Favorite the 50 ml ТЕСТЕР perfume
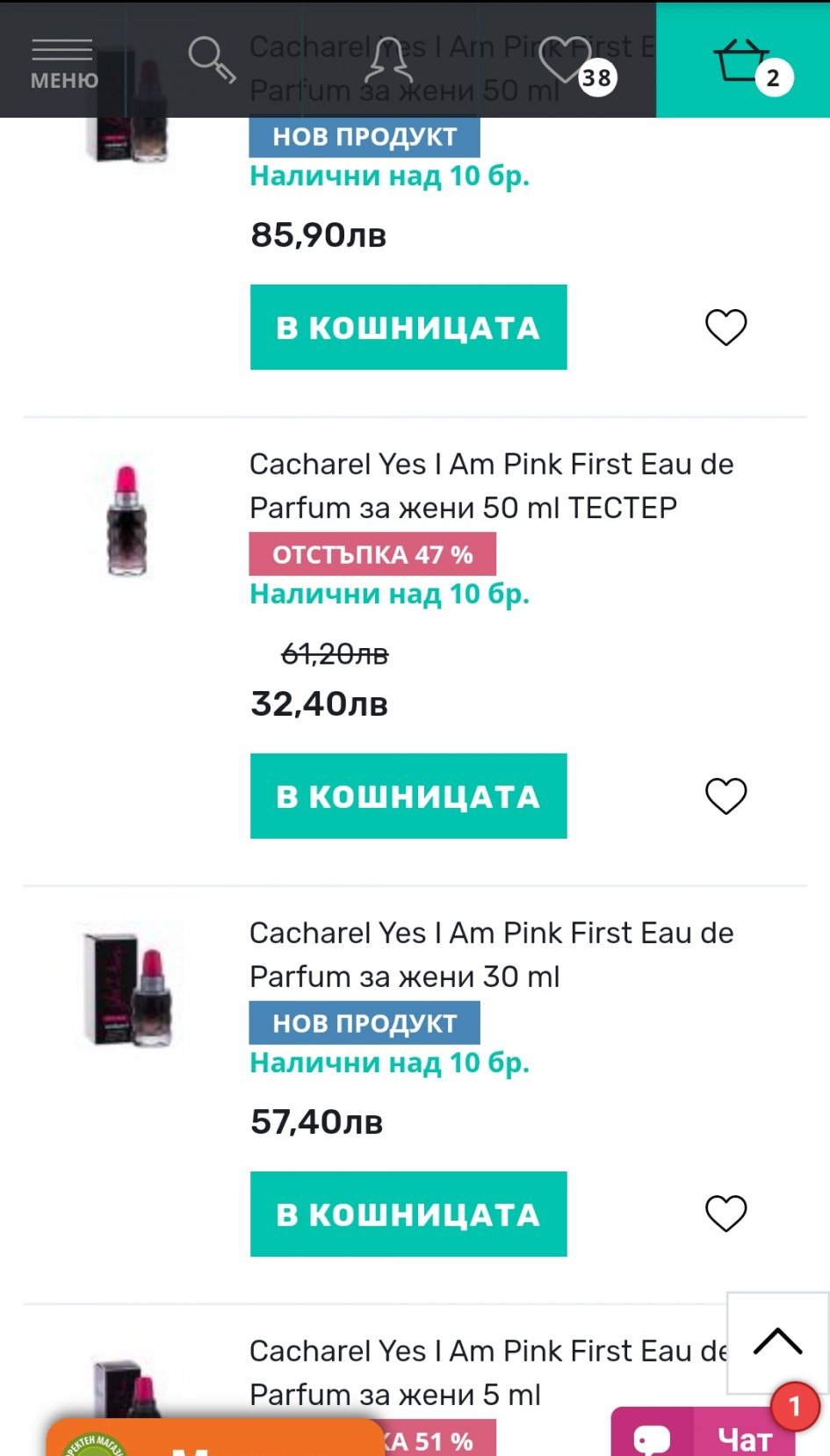 tap(725, 796)
